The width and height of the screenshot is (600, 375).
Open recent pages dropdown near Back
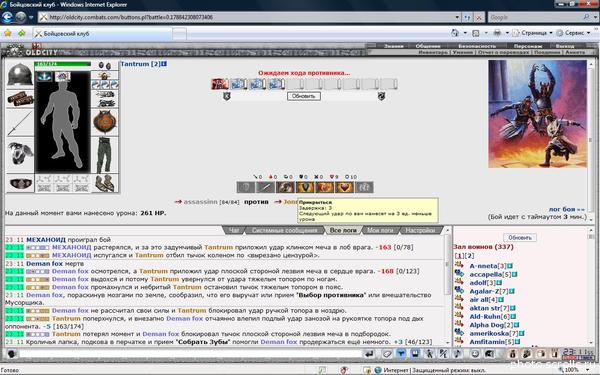tap(31, 17)
